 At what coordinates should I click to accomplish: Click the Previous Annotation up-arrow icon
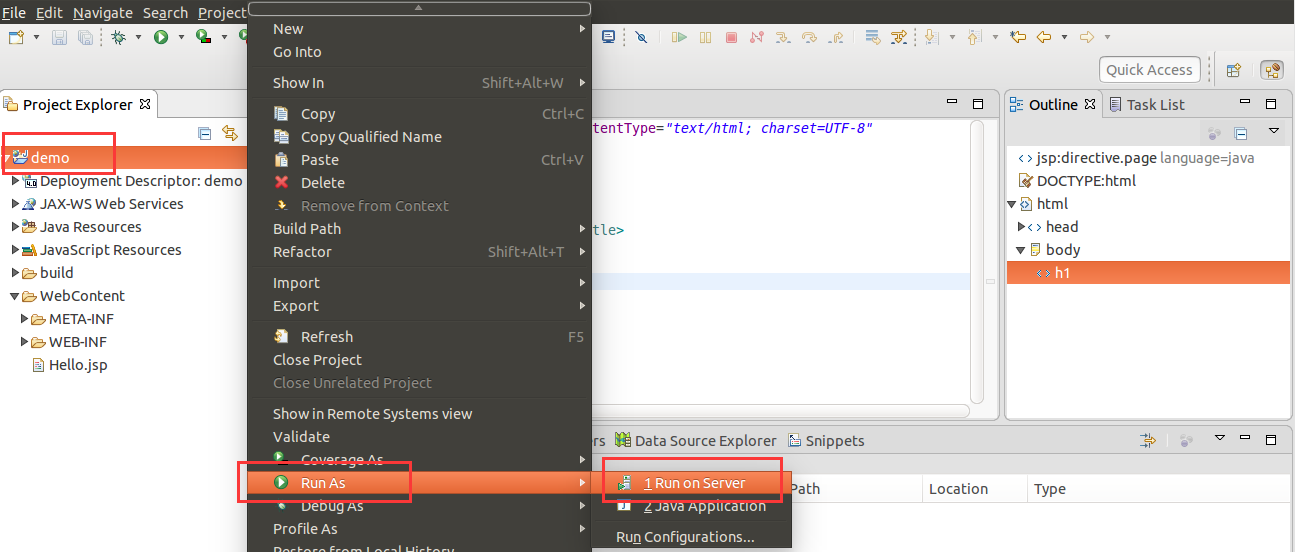pyautogui.click(x=975, y=37)
